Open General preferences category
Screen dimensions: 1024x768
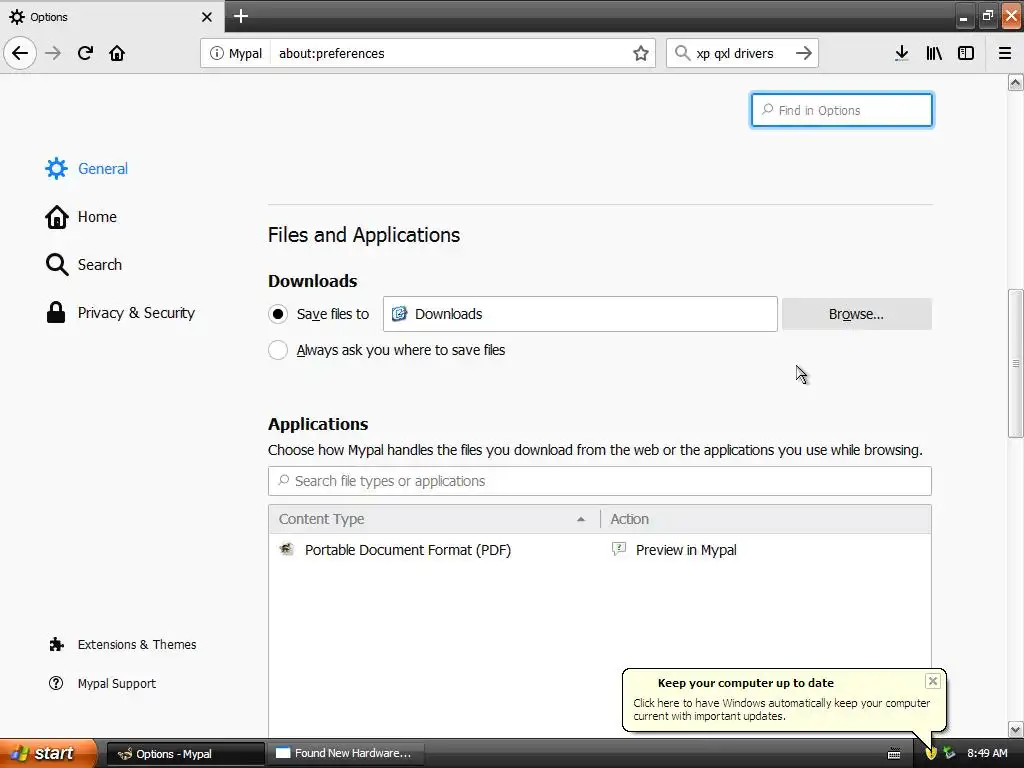[86, 168]
